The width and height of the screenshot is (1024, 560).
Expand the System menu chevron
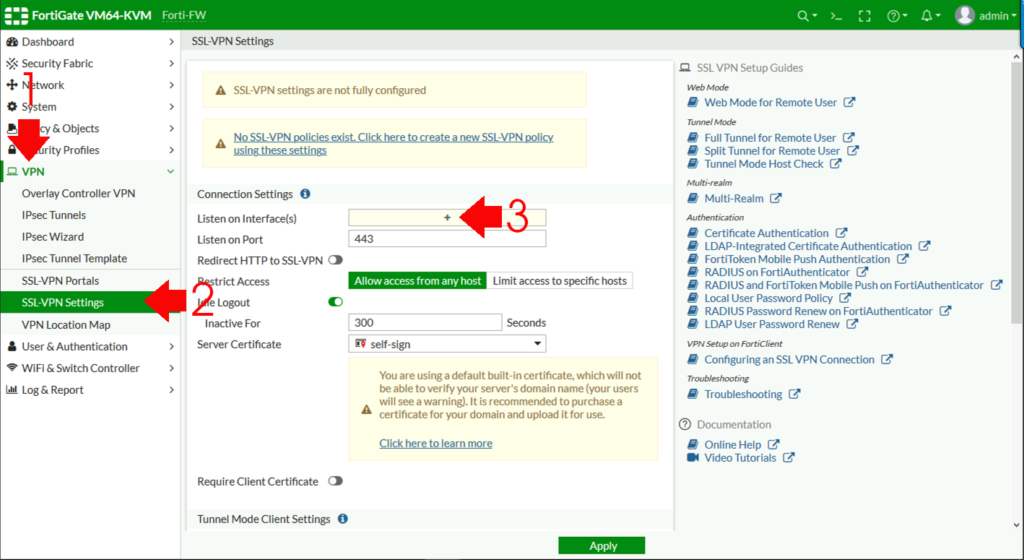point(171,106)
